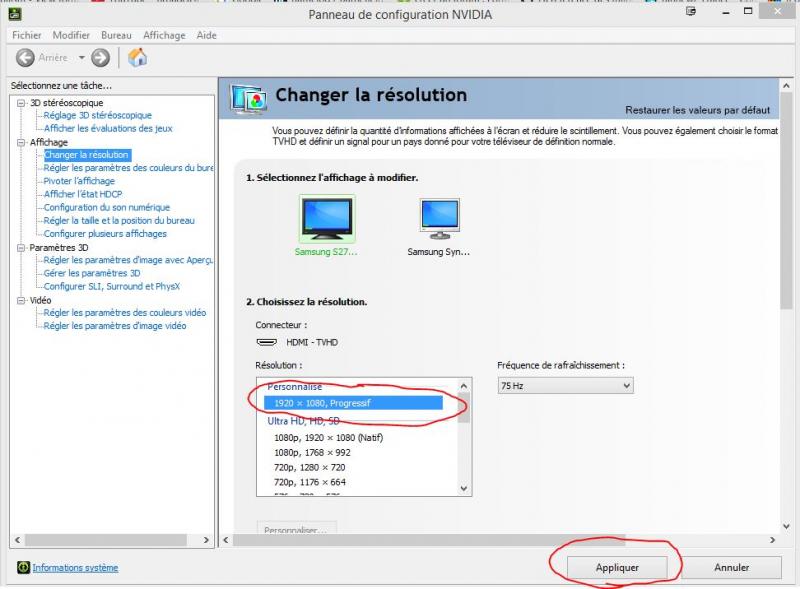Open Pivoter l'affichage in task tree

[79, 181]
